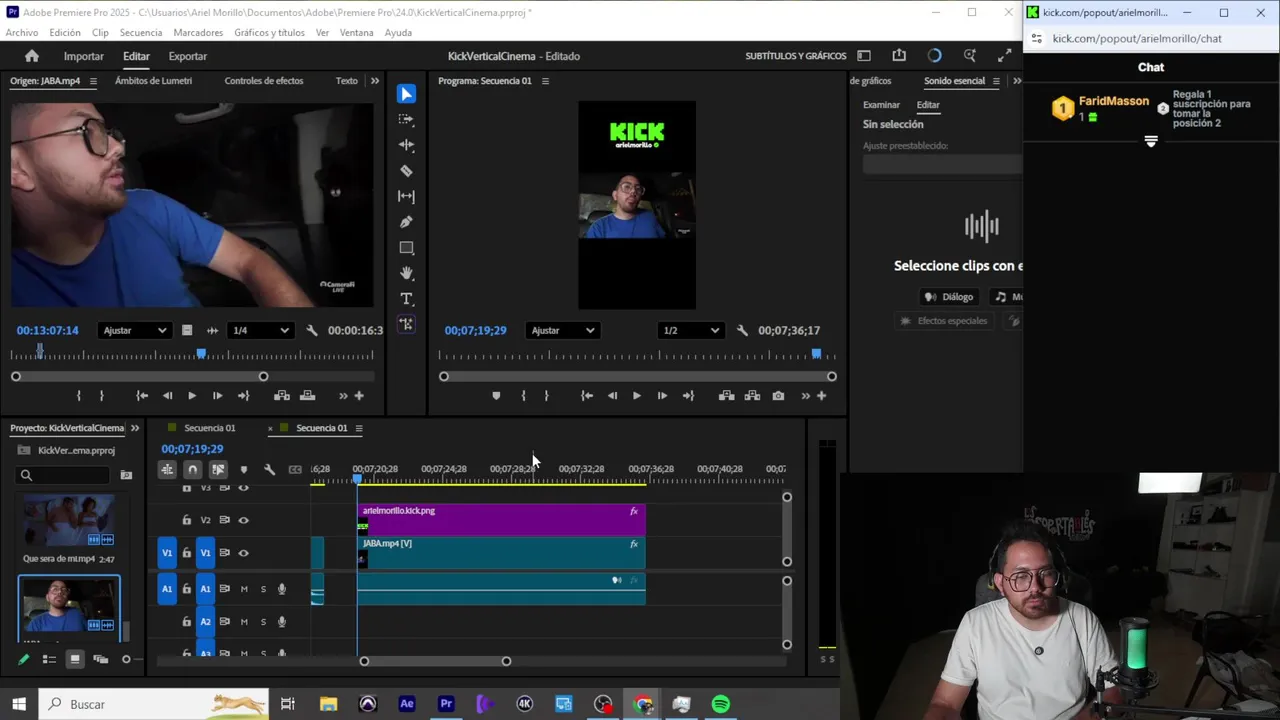
Task: Open button editor plus in Program monitor
Action: pos(821,396)
